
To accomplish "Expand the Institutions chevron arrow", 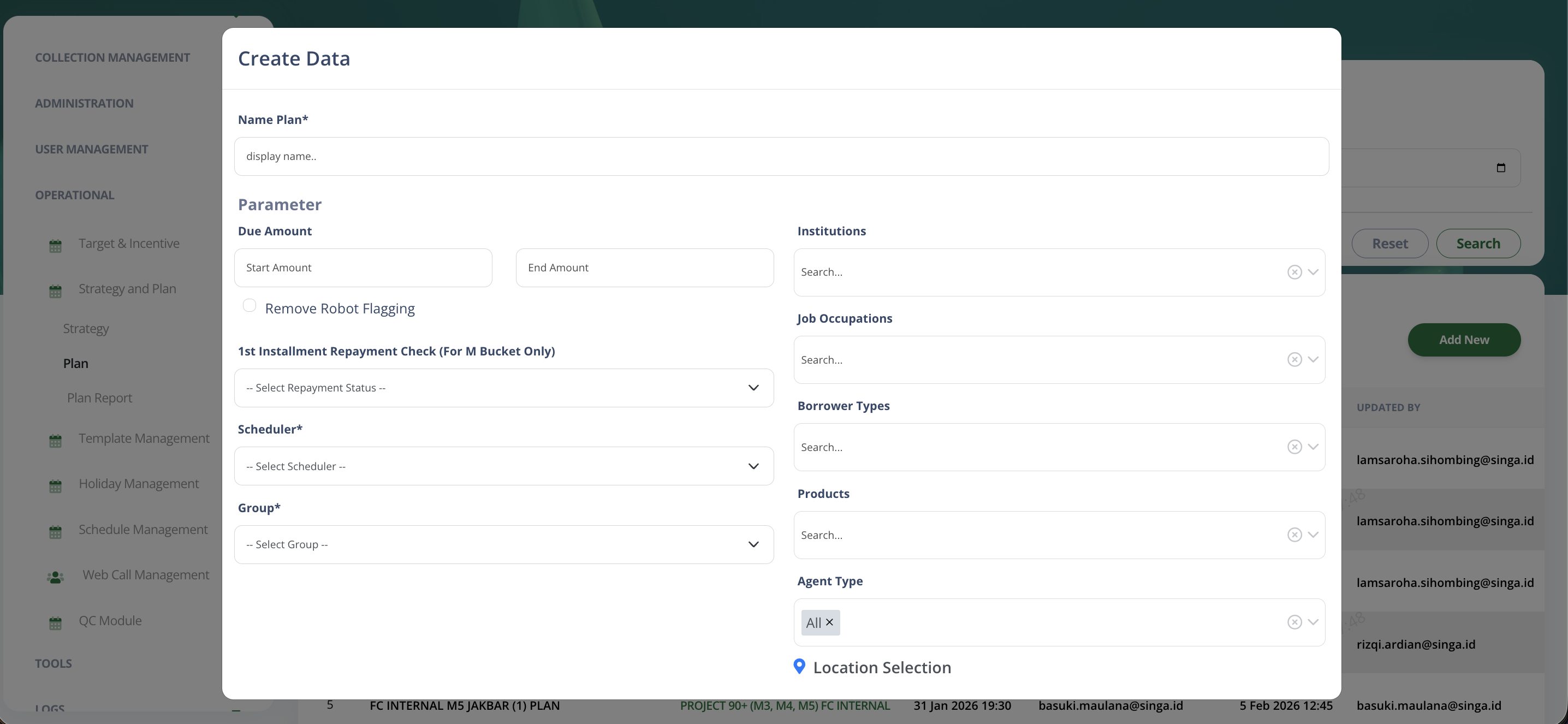I will (1313, 272).
